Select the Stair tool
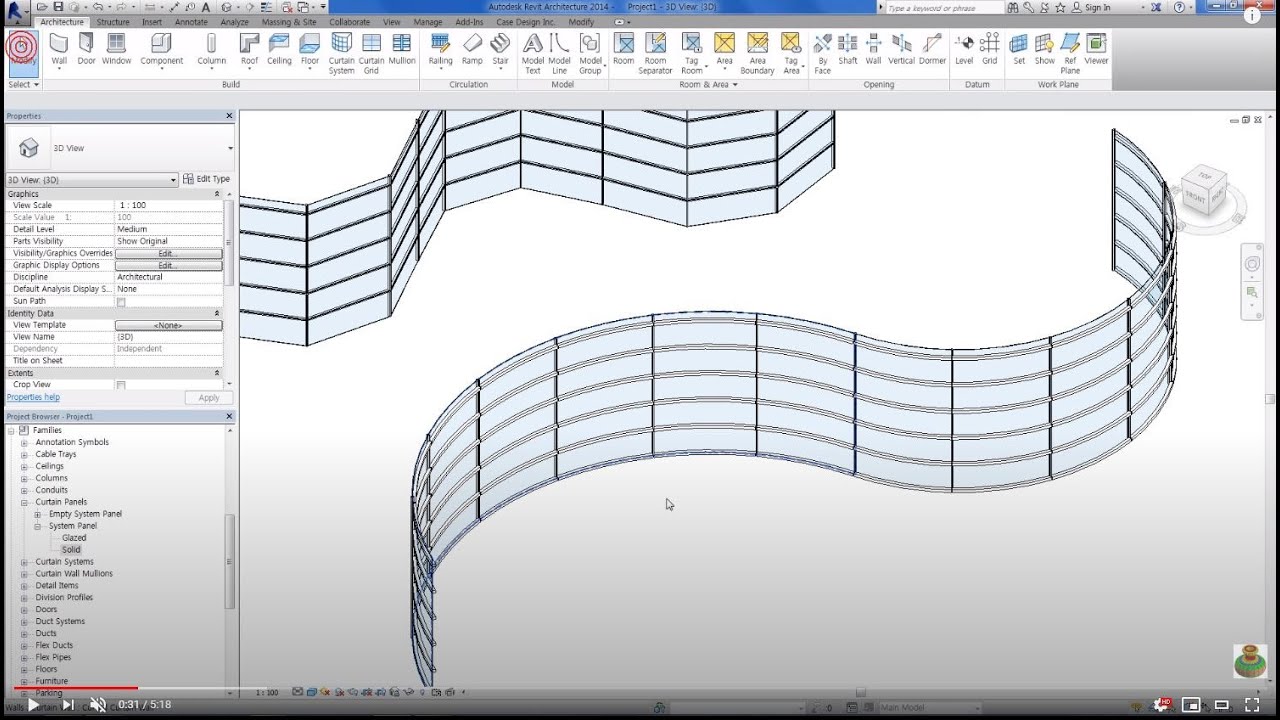 pyautogui.click(x=500, y=49)
